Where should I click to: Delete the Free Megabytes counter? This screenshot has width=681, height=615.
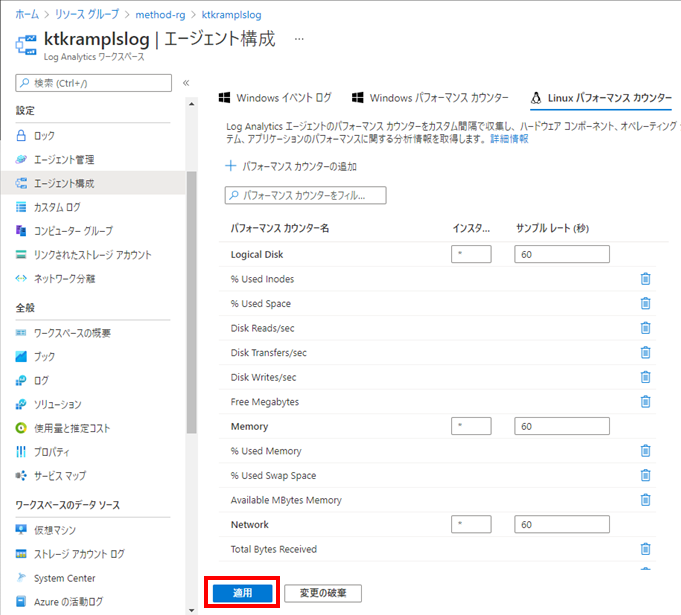click(x=645, y=402)
